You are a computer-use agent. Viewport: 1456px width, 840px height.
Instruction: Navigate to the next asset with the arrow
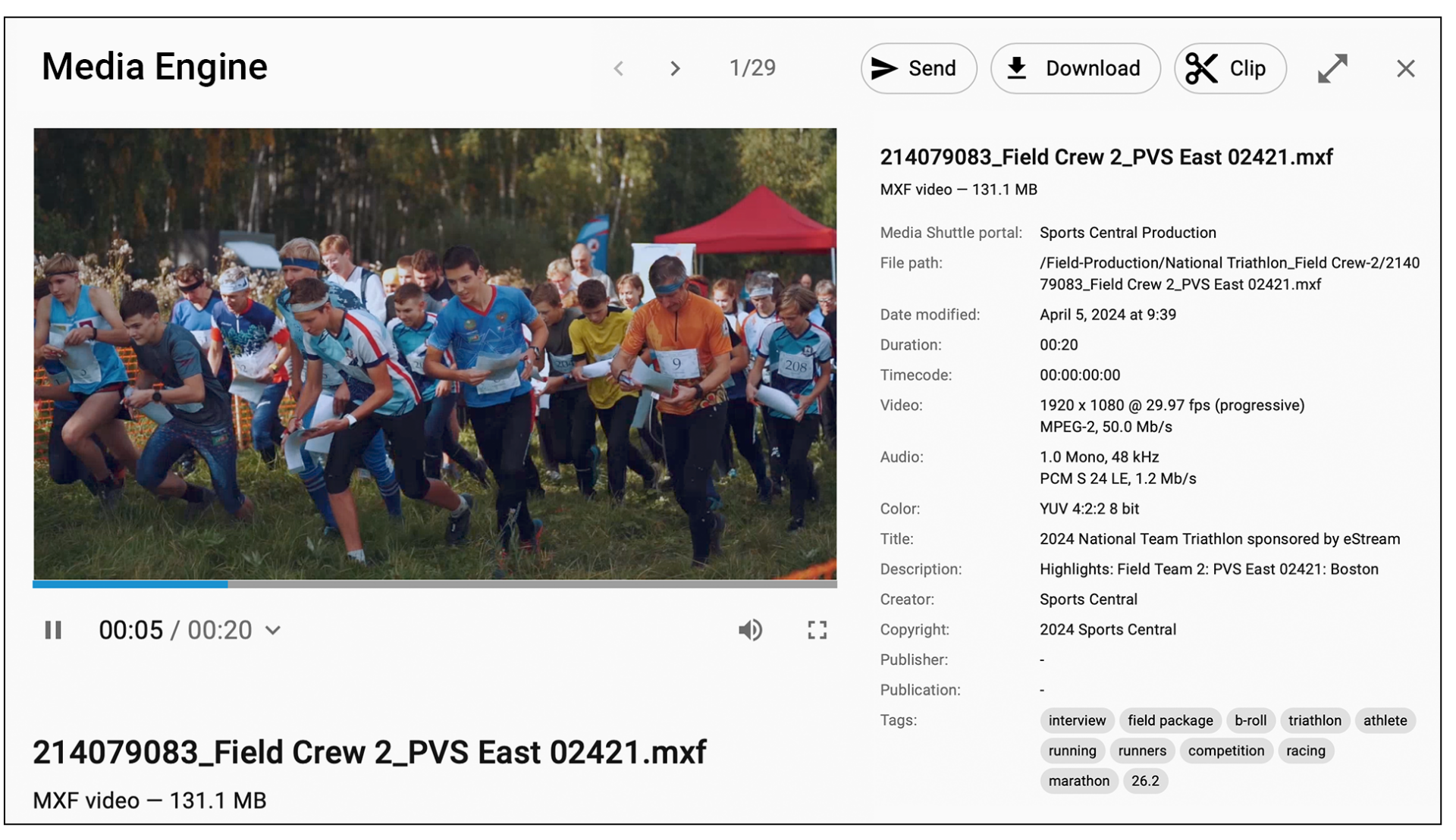tap(674, 68)
